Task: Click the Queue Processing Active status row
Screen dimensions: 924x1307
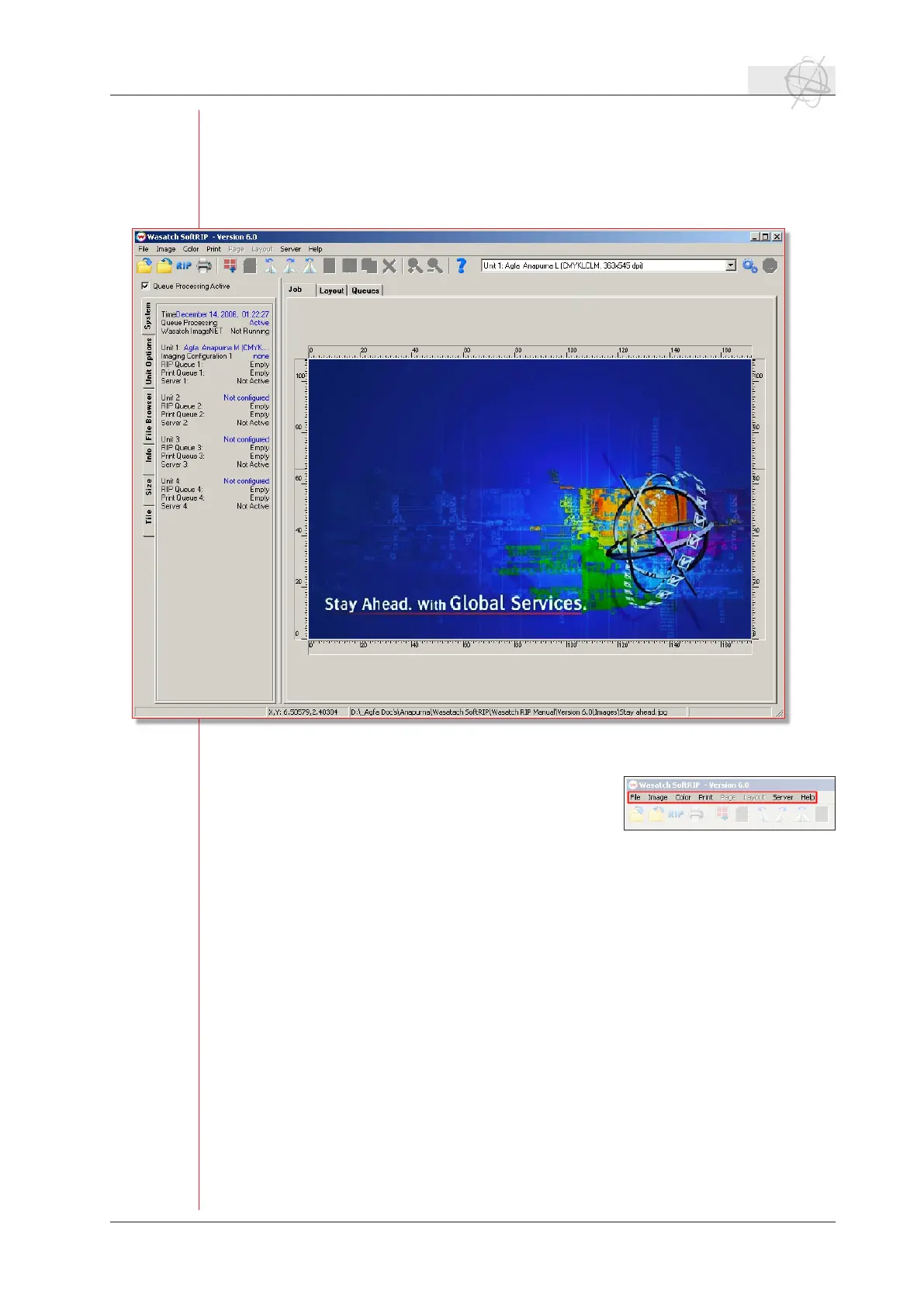Action: click(215, 323)
